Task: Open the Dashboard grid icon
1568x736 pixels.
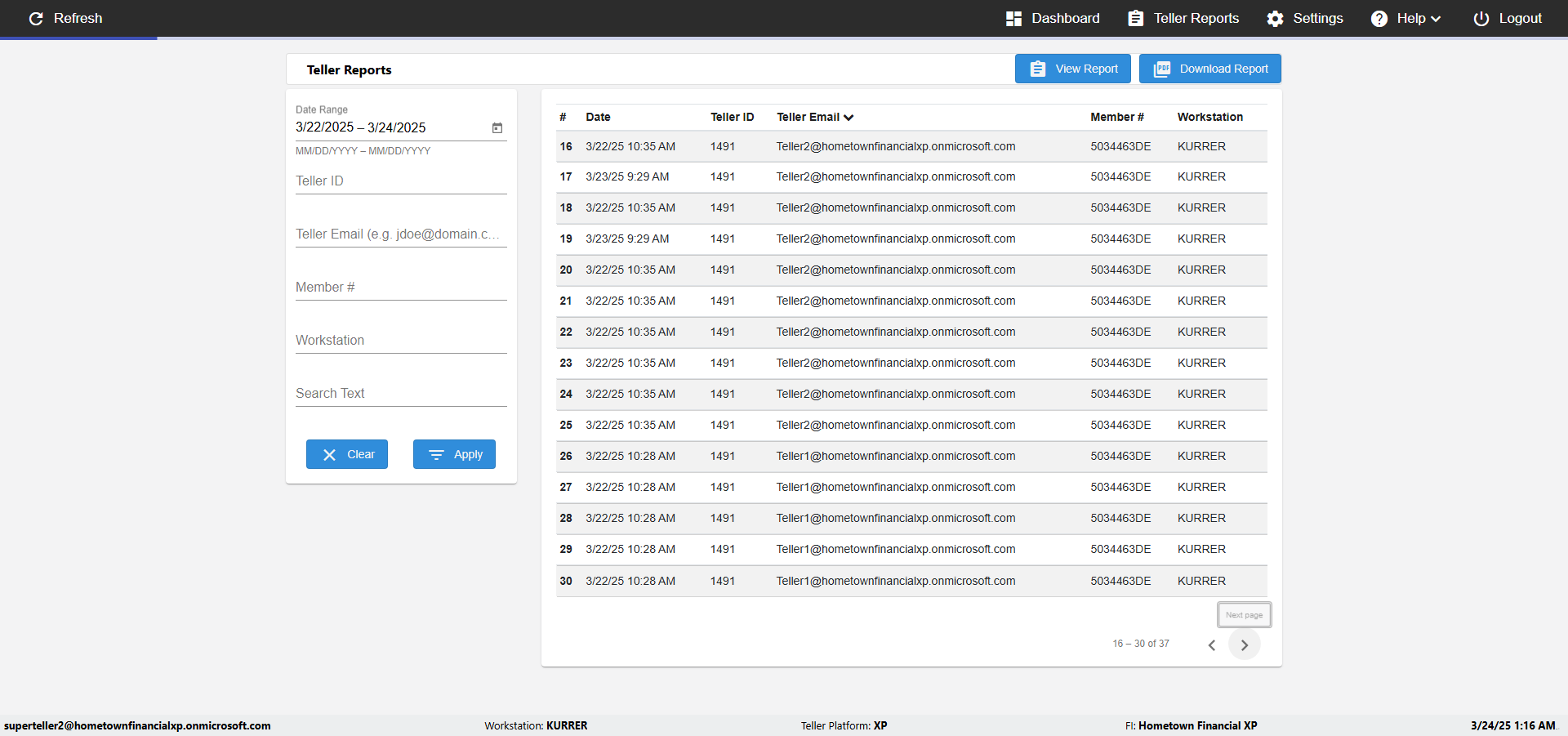Action: point(1013,18)
